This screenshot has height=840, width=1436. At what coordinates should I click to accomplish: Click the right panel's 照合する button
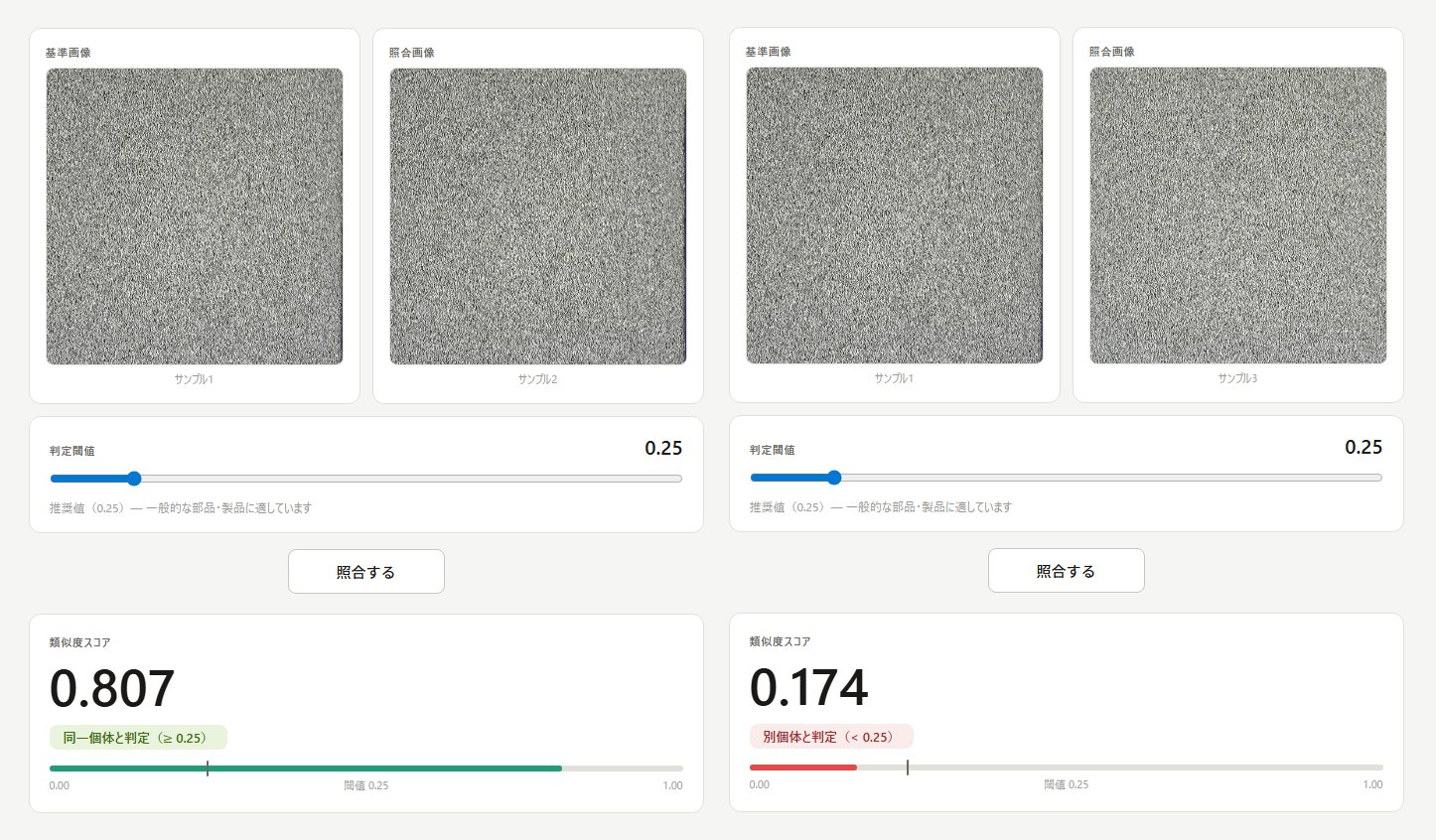tap(1067, 571)
